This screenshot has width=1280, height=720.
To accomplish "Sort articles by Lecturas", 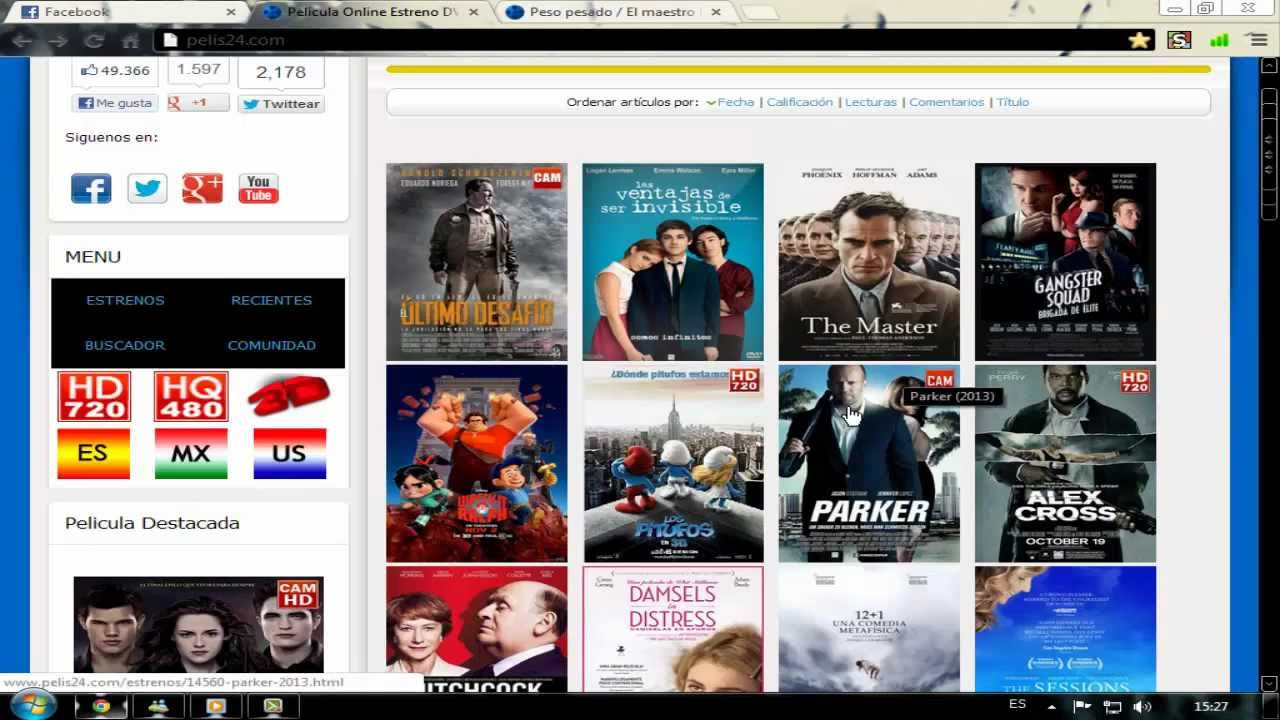I will click(x=871, y=102).
